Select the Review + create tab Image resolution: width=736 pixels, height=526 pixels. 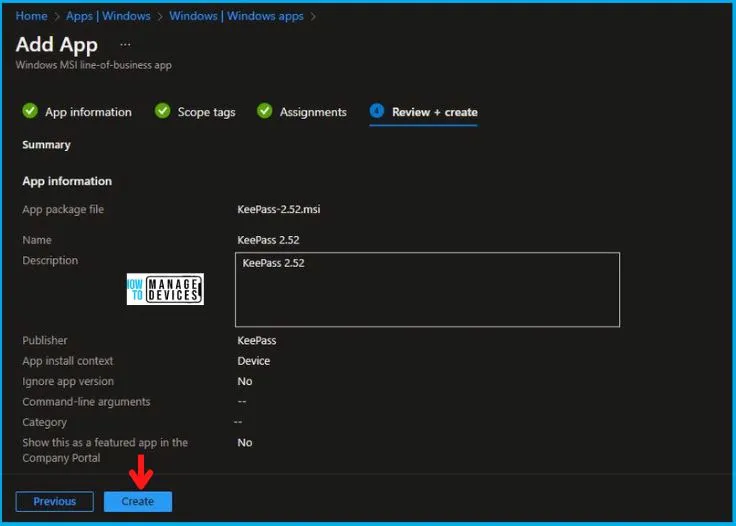tap(435, 112)
